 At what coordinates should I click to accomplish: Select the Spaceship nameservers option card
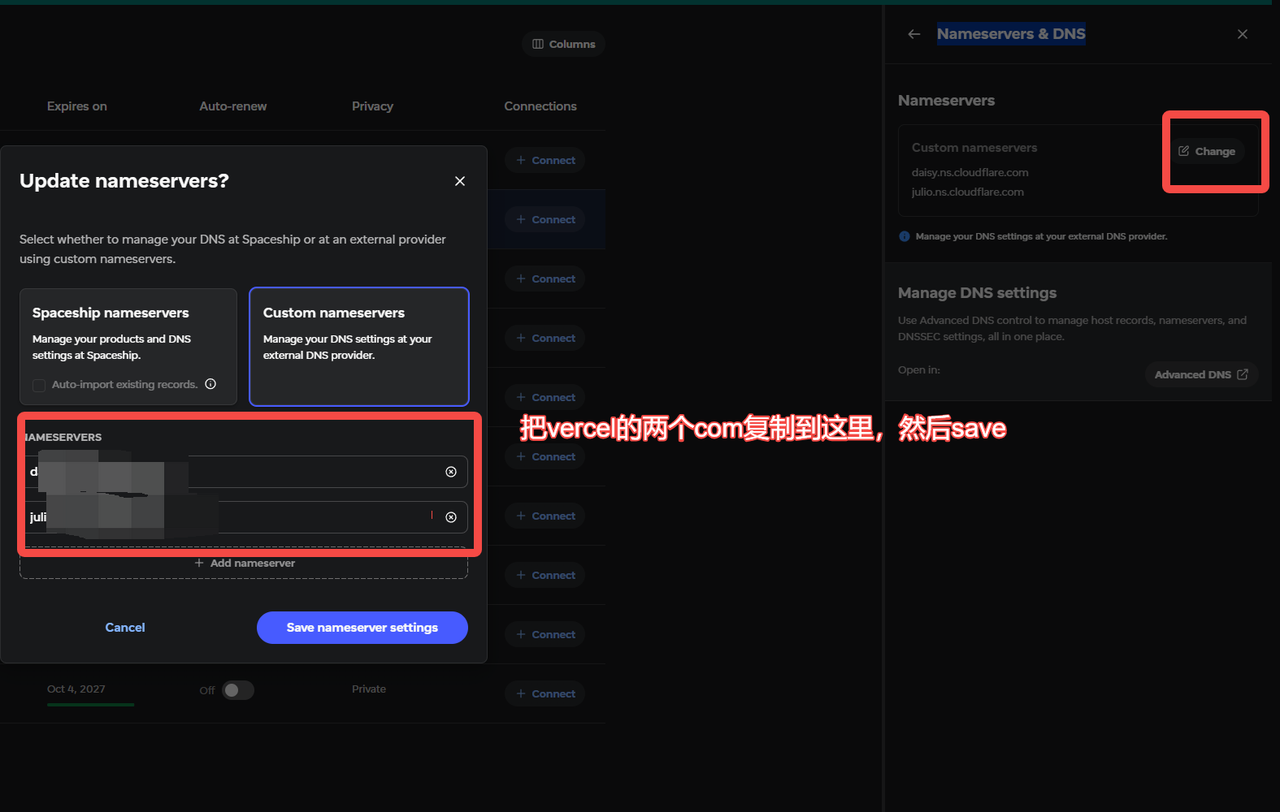click(x=128, y=347)
